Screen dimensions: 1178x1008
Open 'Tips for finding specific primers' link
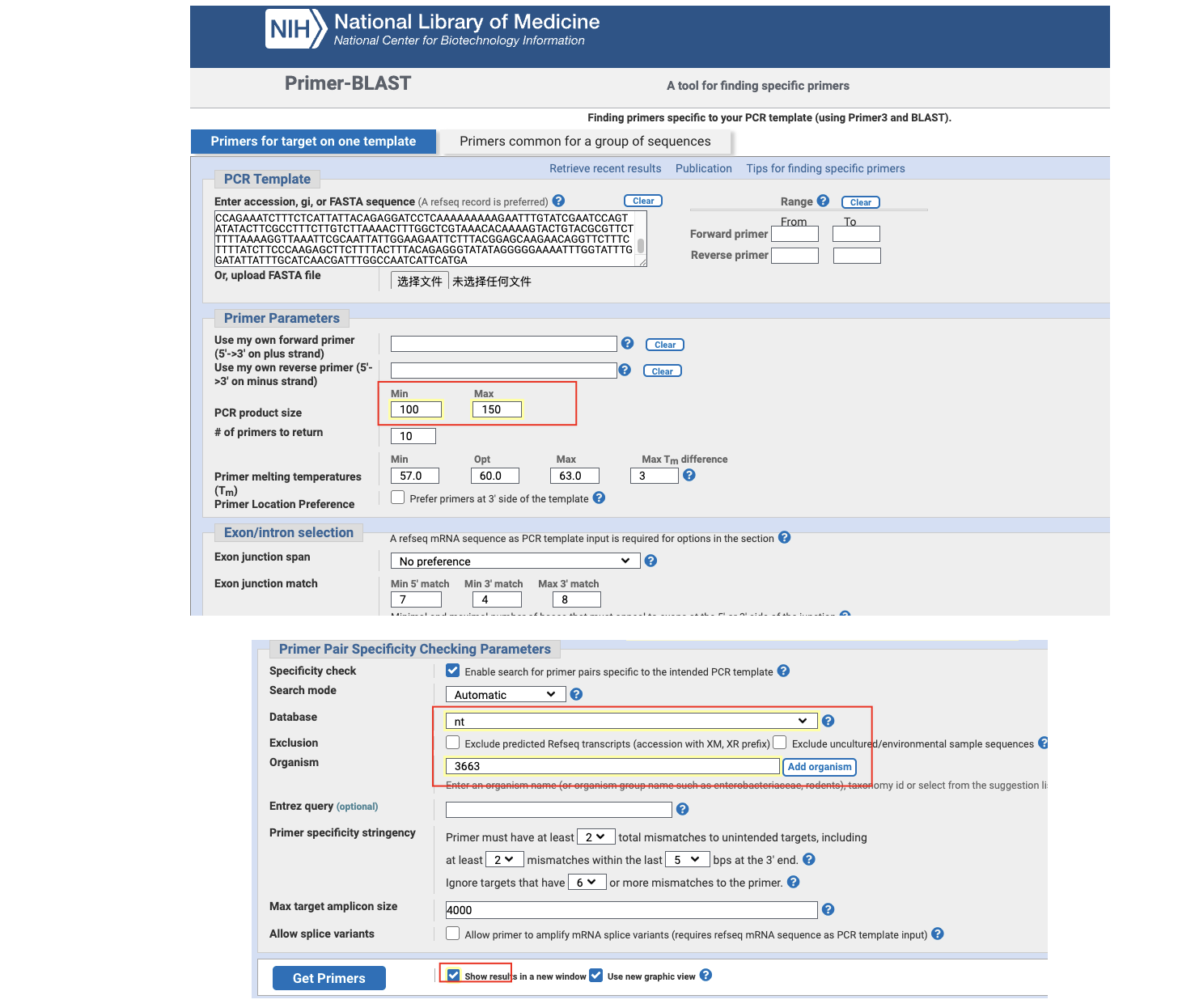click(825, 168)
